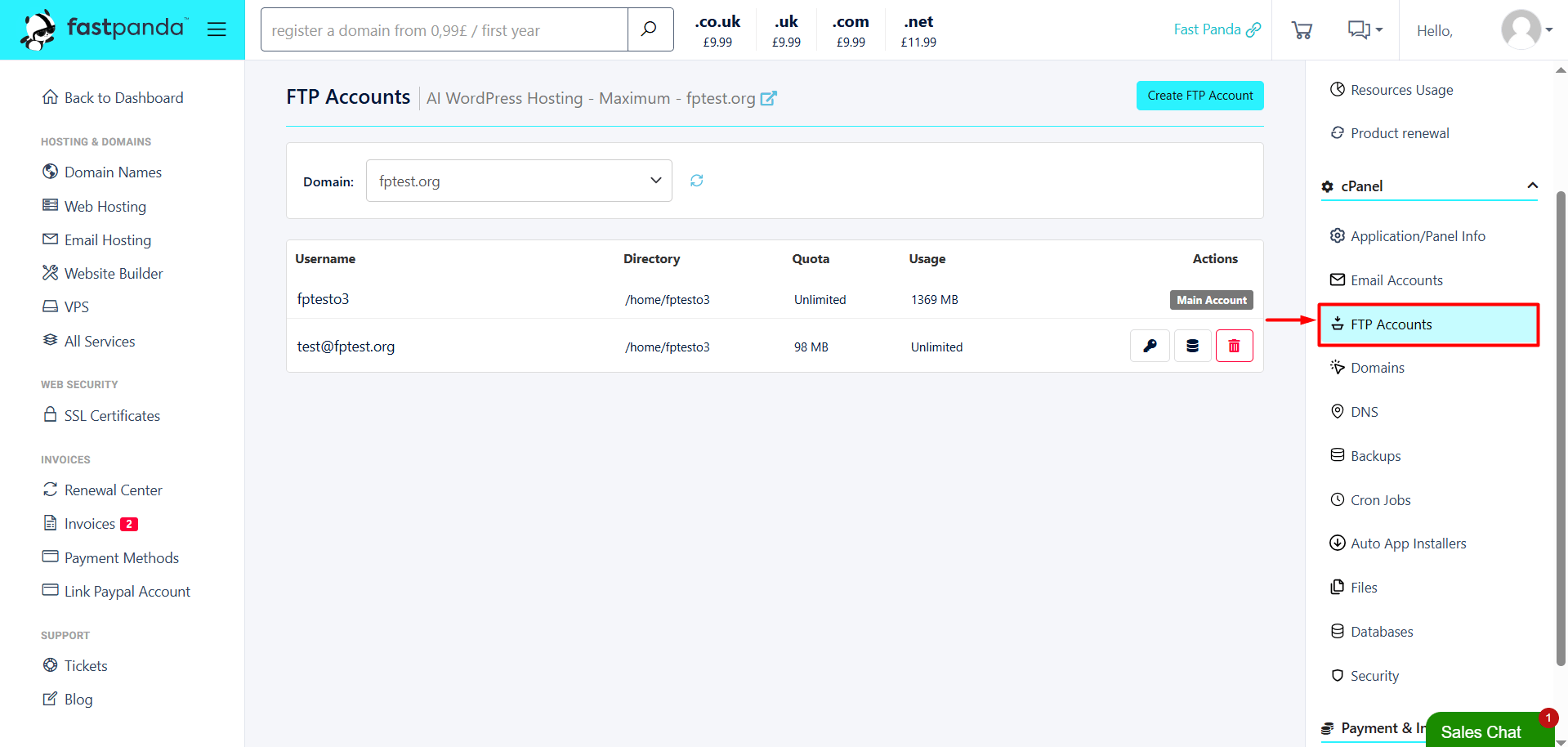Click the refresh icon beside domain dropdown

[x=696, y=181]
